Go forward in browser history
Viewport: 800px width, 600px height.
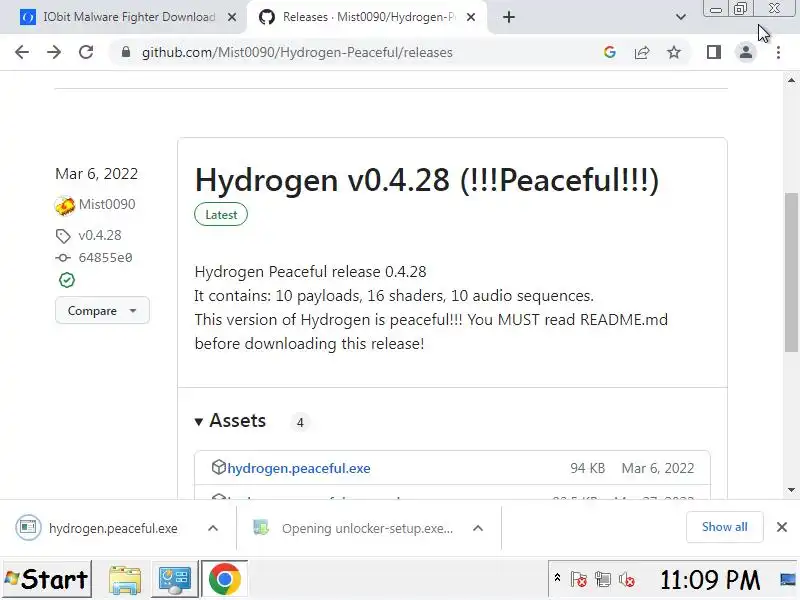[54, 52]
